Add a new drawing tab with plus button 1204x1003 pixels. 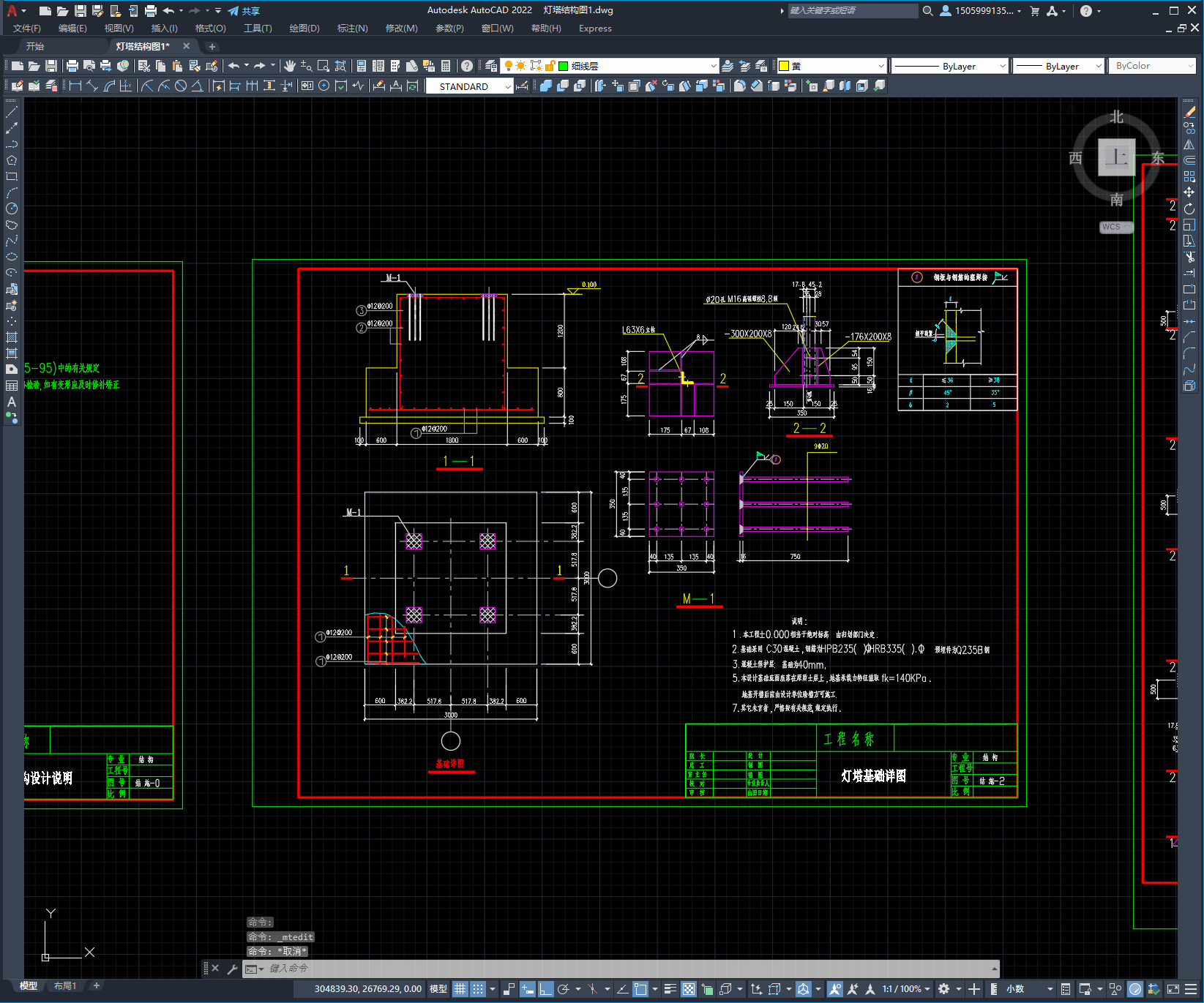[212, 46]
